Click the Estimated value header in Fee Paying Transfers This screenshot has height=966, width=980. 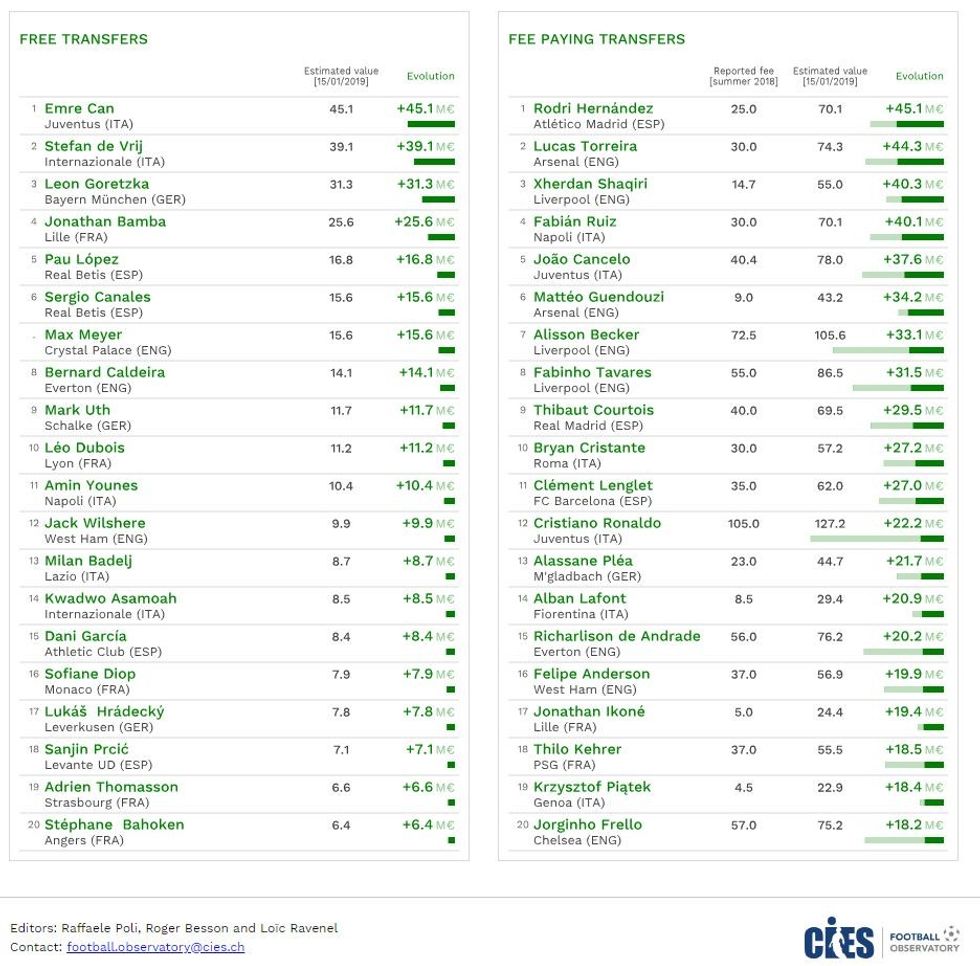[x=830, y=76]
